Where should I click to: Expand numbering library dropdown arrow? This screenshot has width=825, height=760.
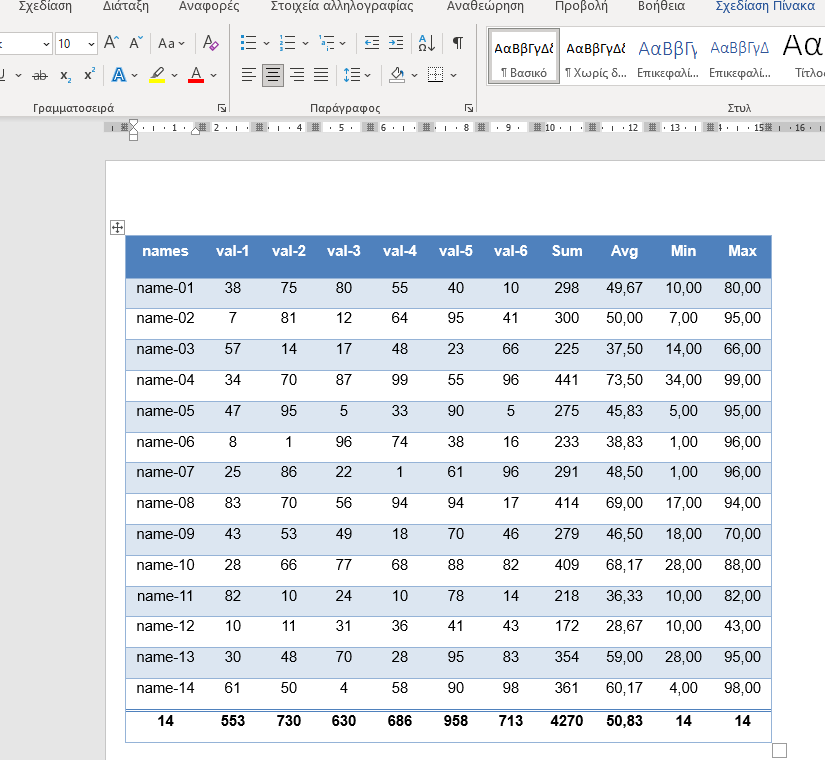coord(305,43)
